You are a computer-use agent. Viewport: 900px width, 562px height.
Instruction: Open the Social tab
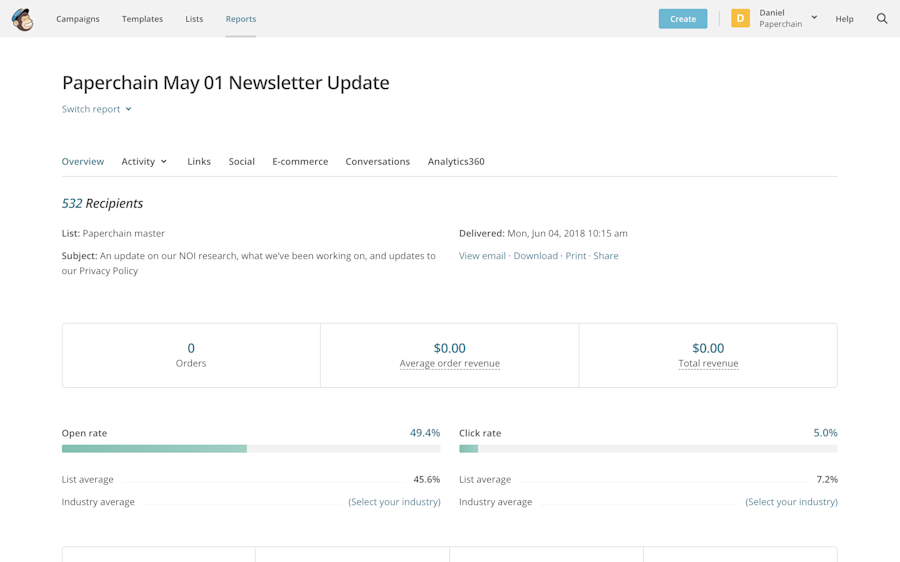click(x=242, y=162)
